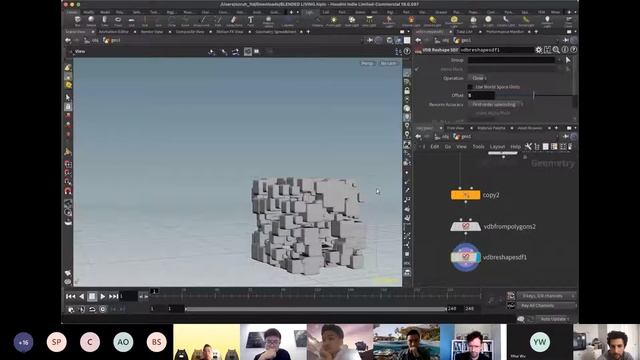Toggle the pin icon in network editor path bar

click(566, 137)
